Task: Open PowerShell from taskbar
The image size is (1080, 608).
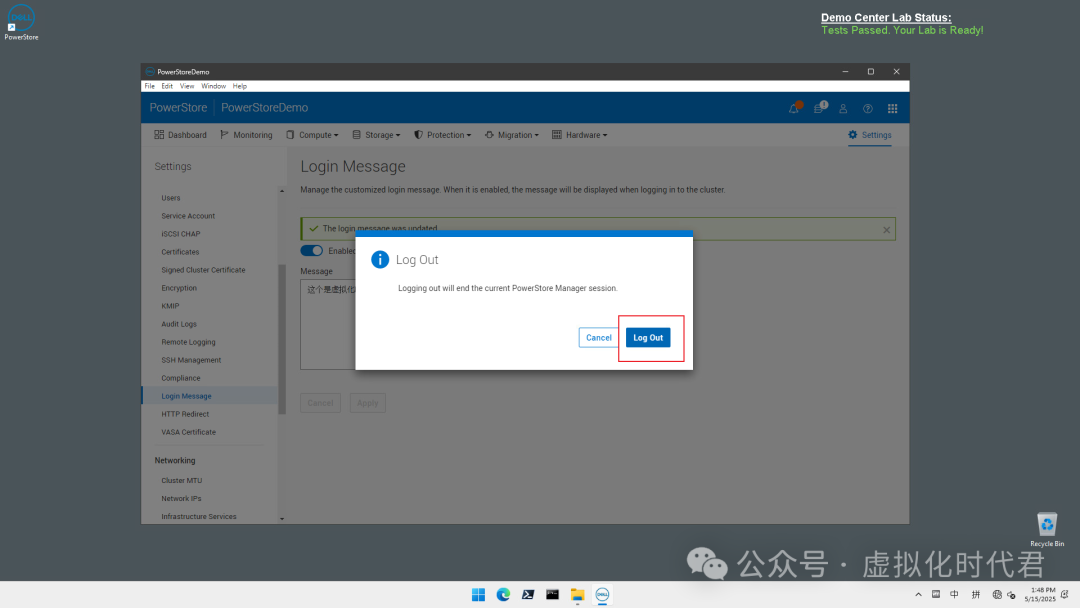Action: (528, 594)
